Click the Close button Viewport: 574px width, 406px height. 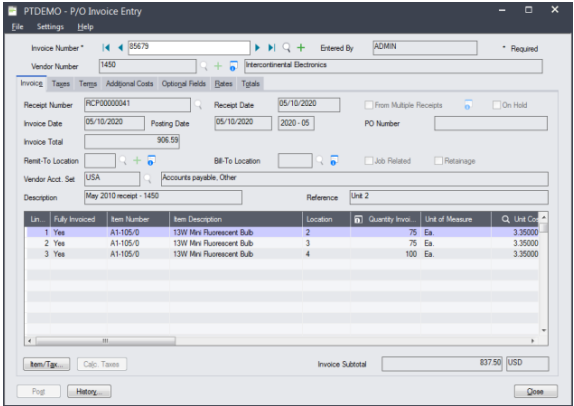(536, 391)
